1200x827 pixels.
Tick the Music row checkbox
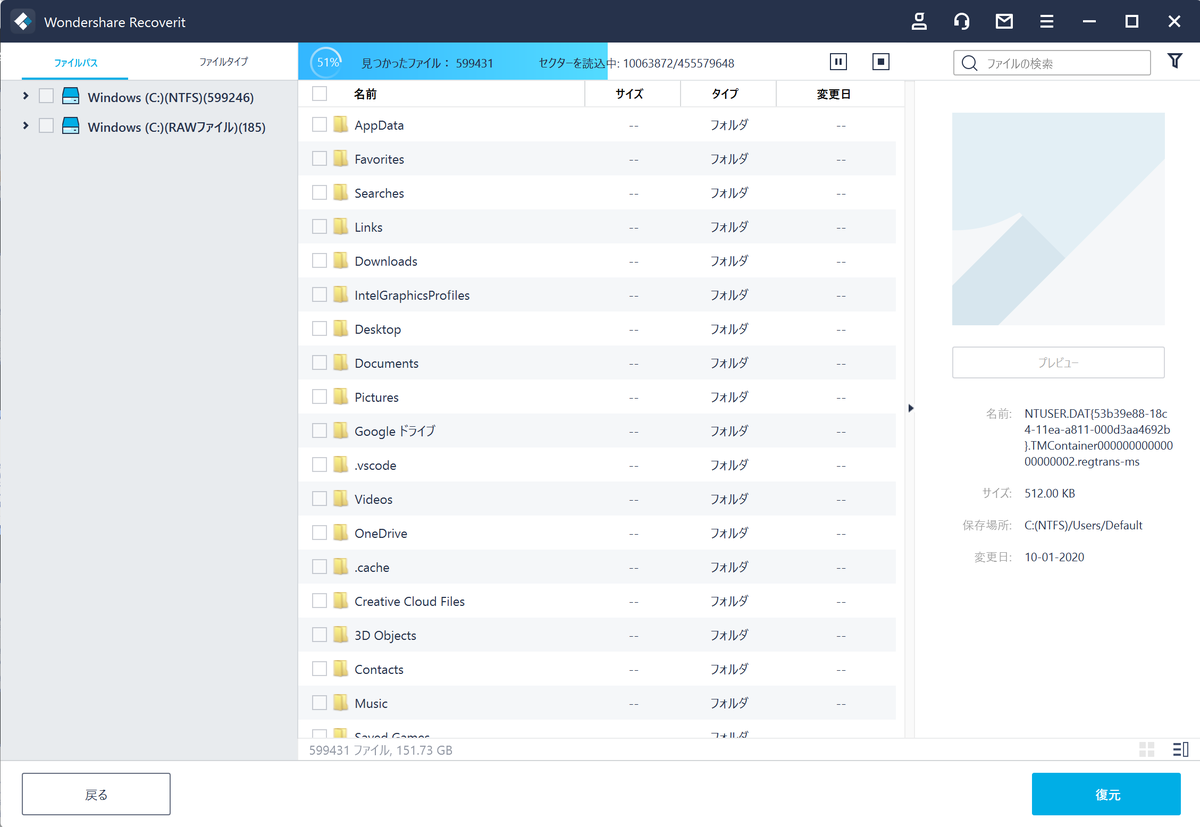[319, 703]
